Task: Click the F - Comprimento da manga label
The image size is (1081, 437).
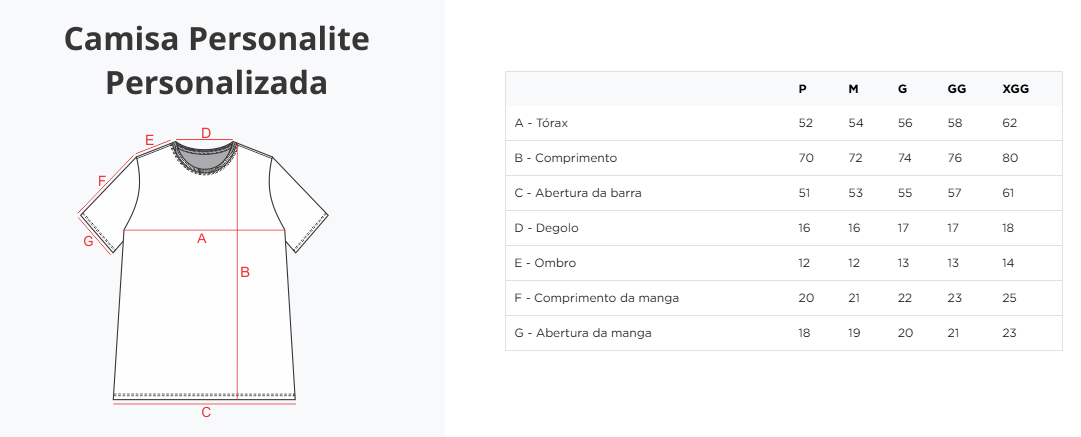Action: click(596, 298)
